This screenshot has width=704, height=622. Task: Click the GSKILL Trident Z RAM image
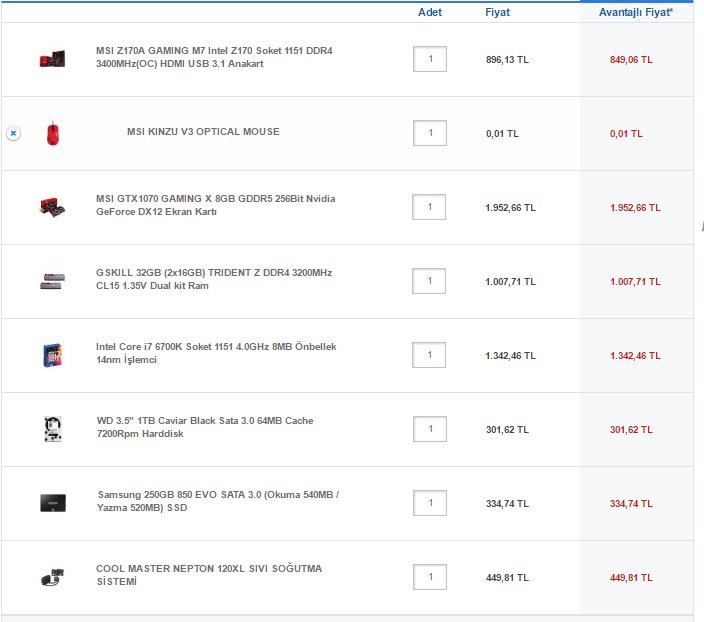(52, 281)
